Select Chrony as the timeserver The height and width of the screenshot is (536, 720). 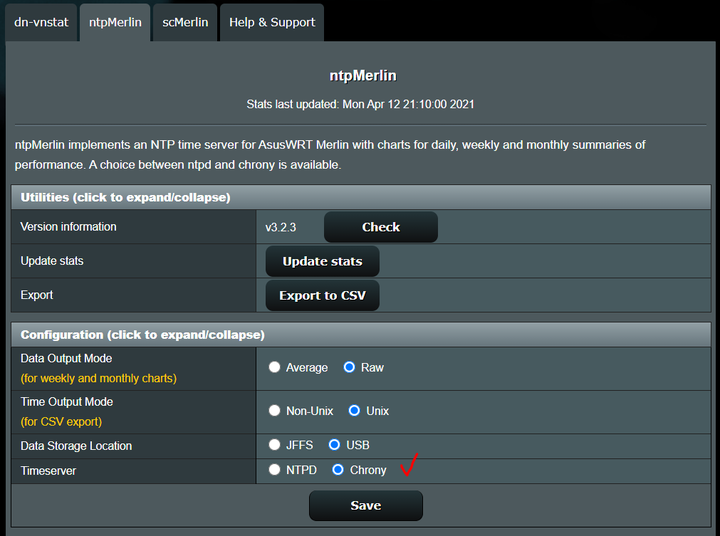[x=338, y=469]
